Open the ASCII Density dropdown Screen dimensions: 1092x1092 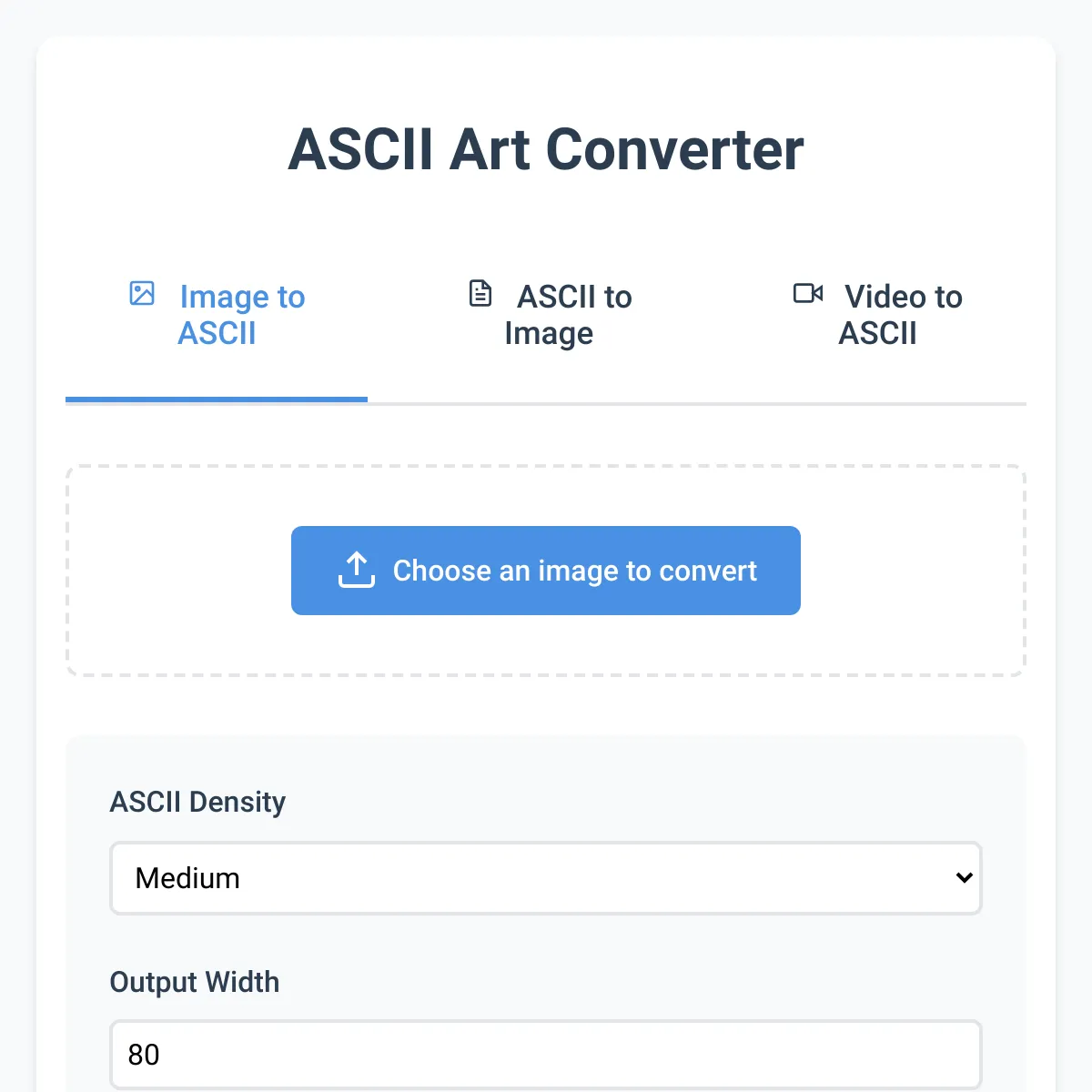pyautogui.click(x=546, y=878)
